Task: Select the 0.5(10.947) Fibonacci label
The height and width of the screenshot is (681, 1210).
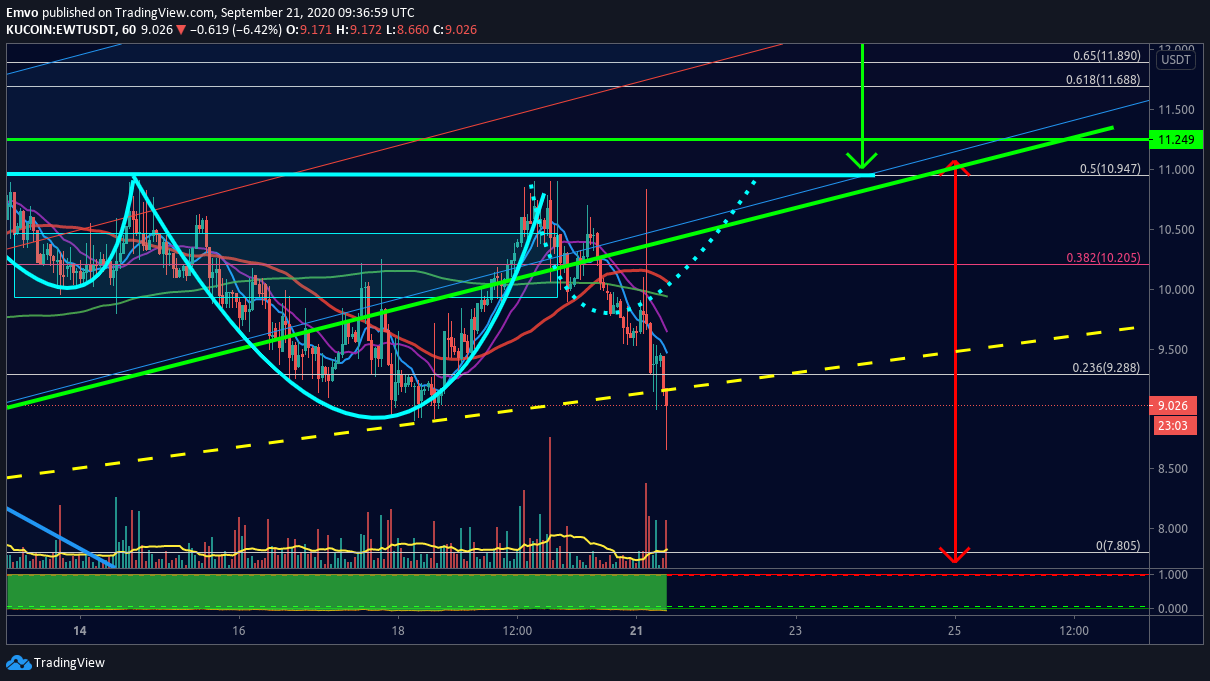Action: 1110,168
